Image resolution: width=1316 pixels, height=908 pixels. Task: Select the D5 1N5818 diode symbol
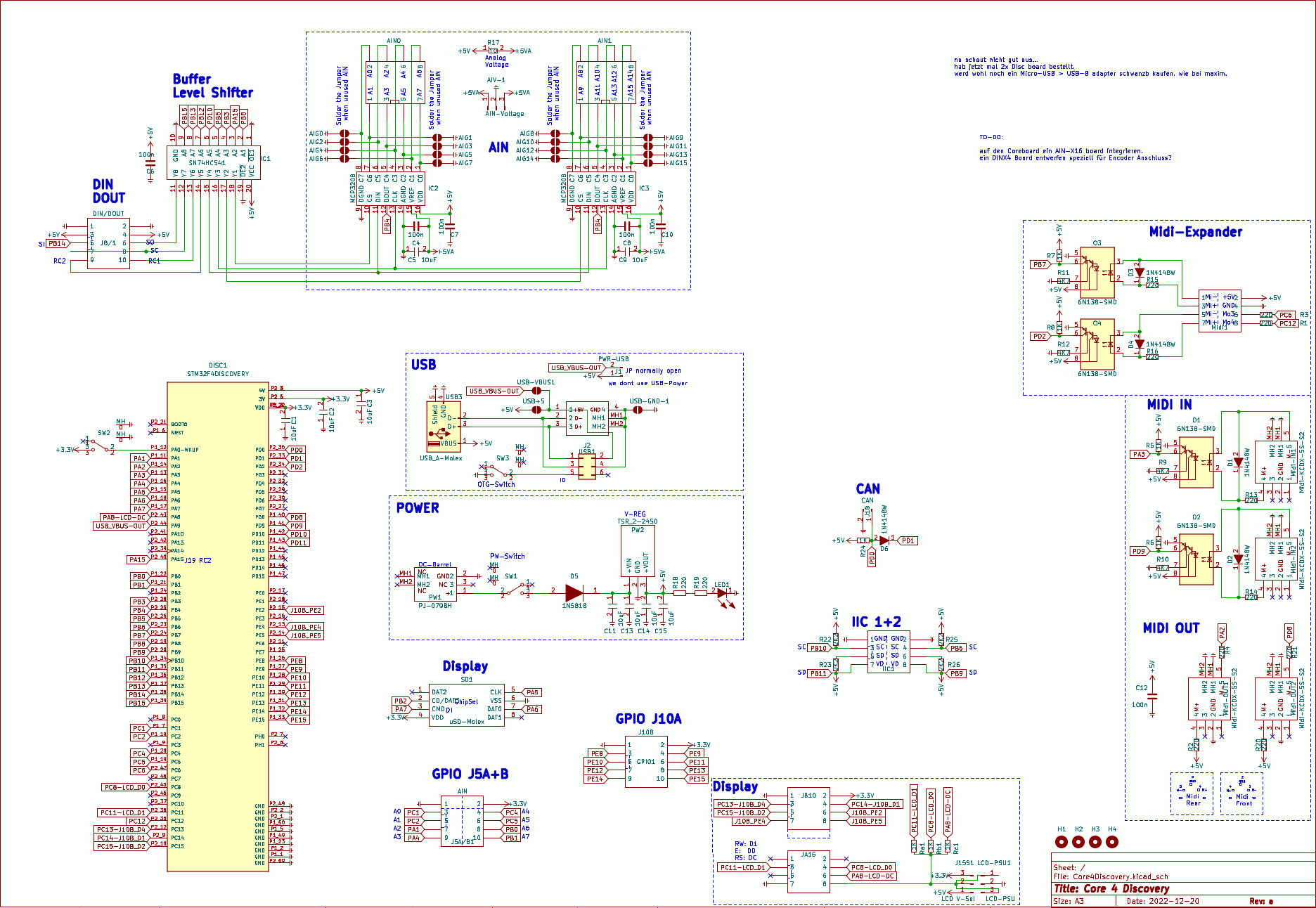pyautogui.click(x=574, y=592)
